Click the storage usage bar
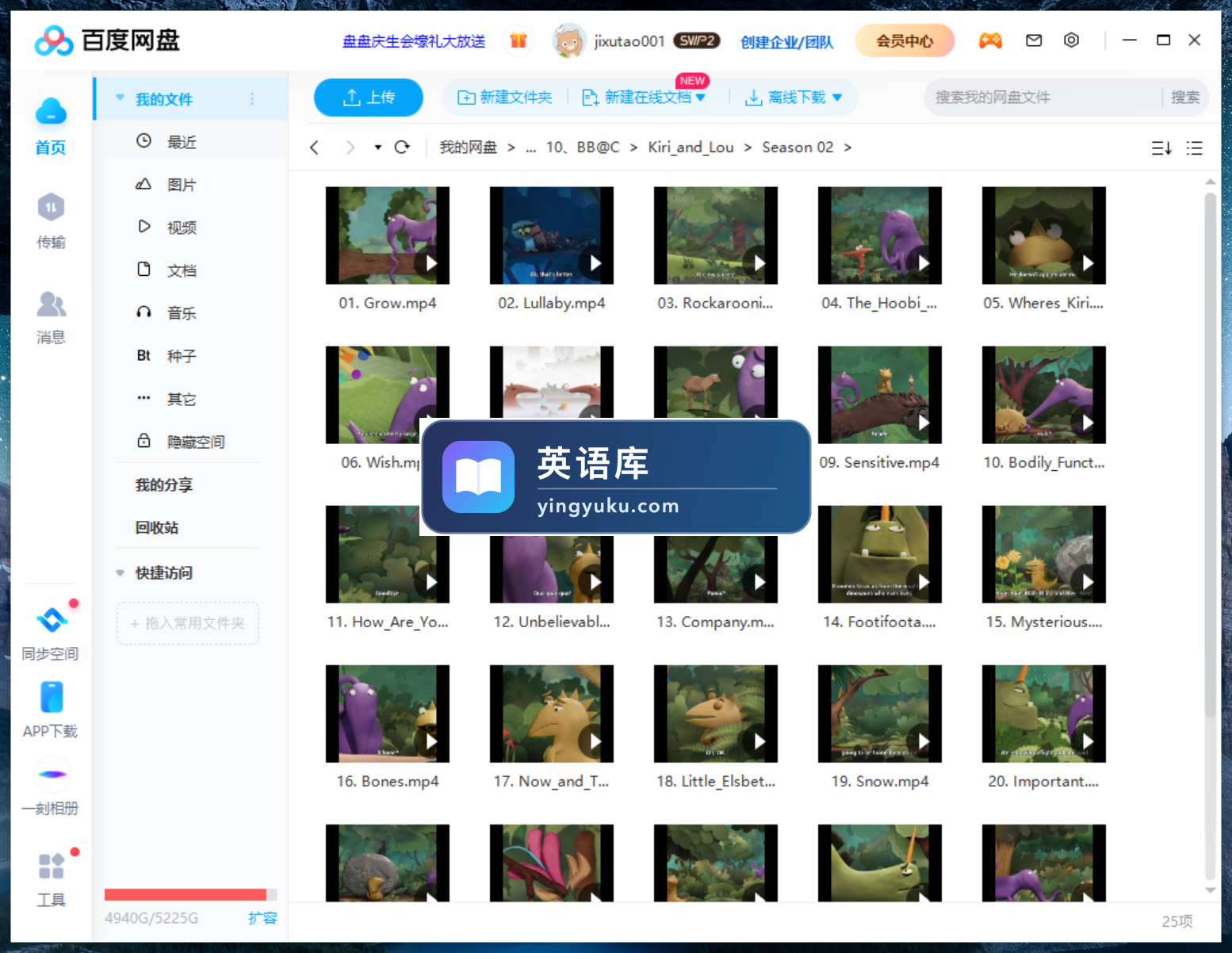Viewport: 1232px width, 953px height. pos(190,894)
